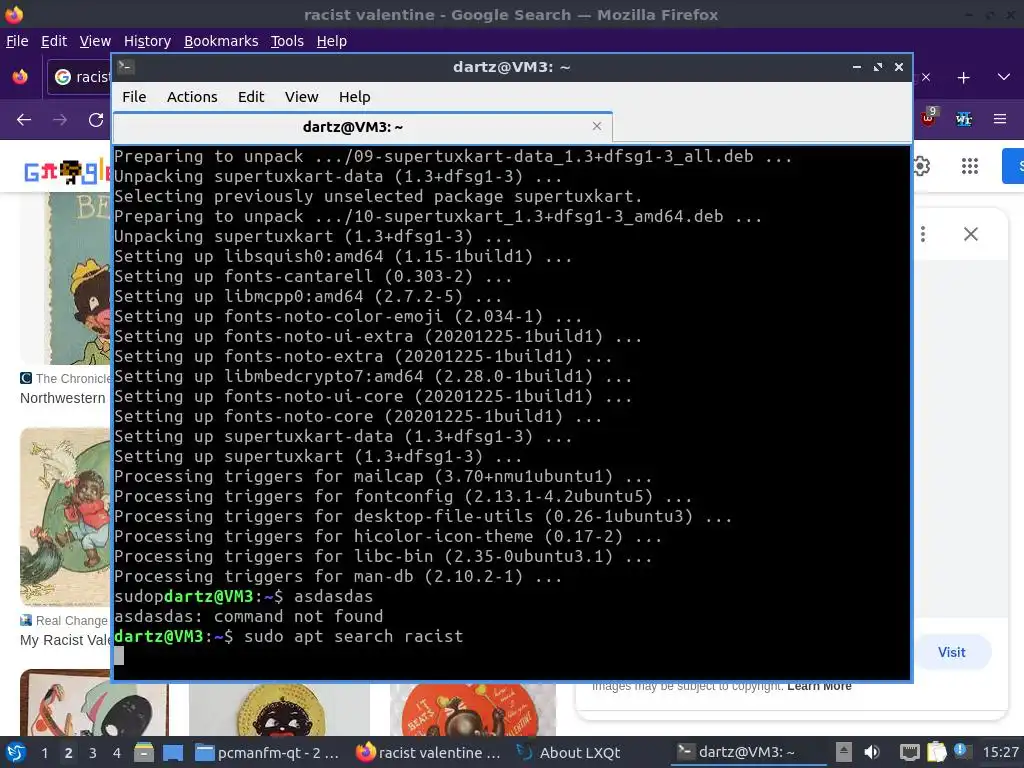The image size is (1024, 768).
Task: Open the My Racist Vale... result link
Action: tap(65, 640)
